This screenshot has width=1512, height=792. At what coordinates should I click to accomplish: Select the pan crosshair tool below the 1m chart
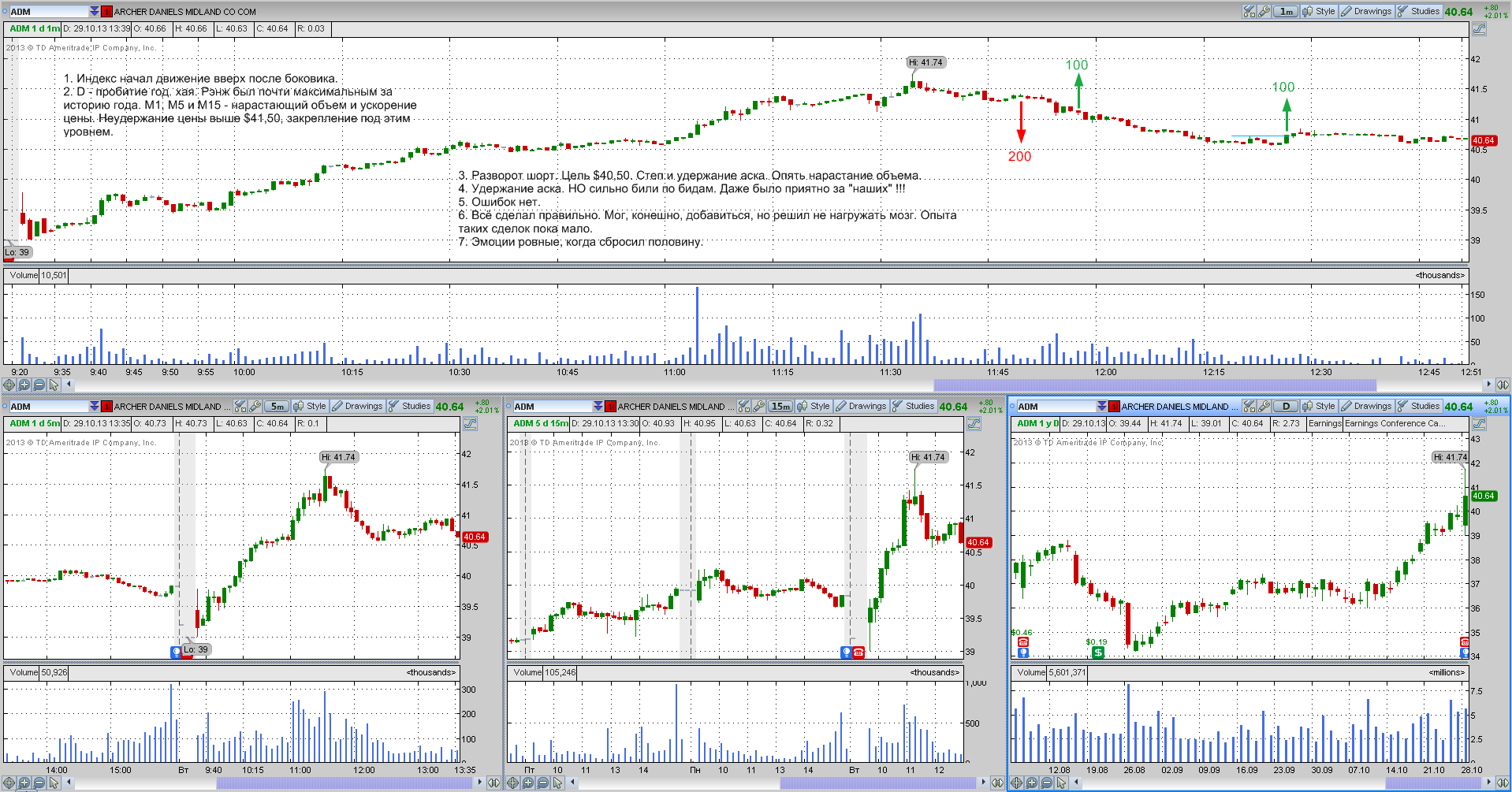tap(9, 385)
